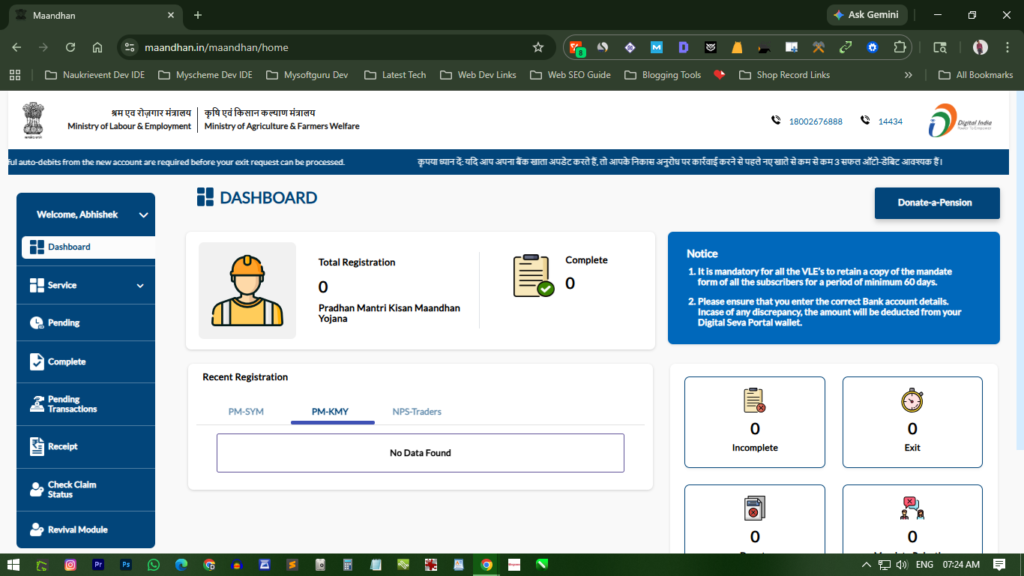Switch to the PM-SYM tab
The height and width of the screenshot is (576, 1024).
pyautogui.click(x=246, y=412)
